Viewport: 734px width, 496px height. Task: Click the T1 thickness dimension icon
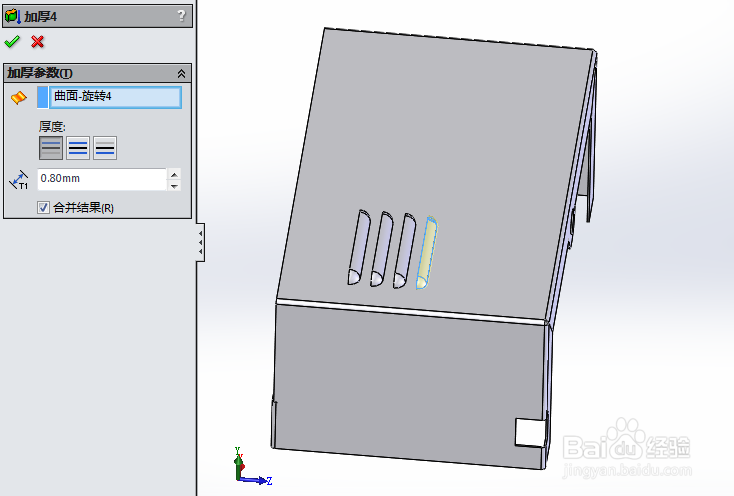point(19,180)
